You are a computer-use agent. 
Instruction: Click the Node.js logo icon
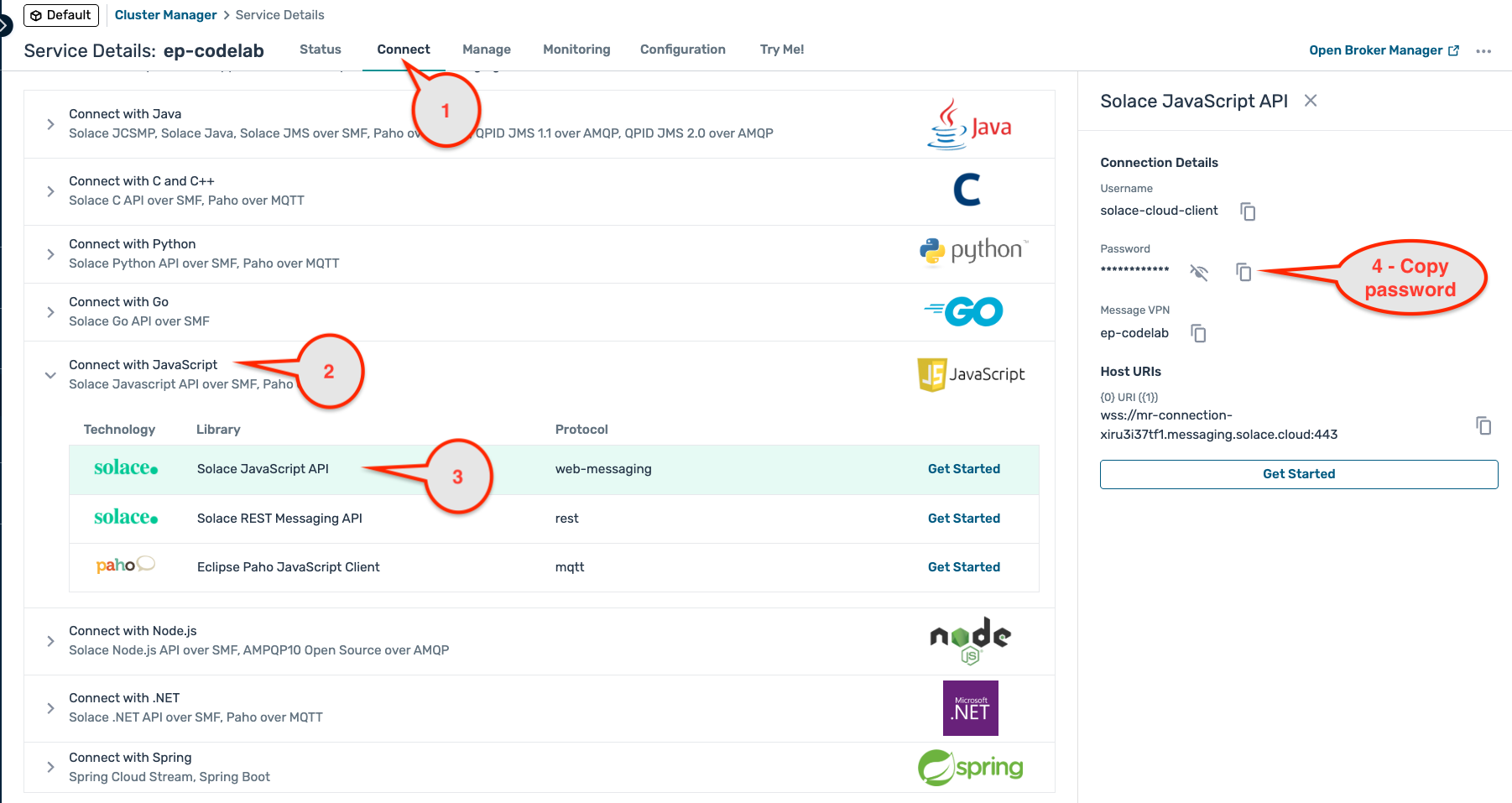[x=970, y=640]
